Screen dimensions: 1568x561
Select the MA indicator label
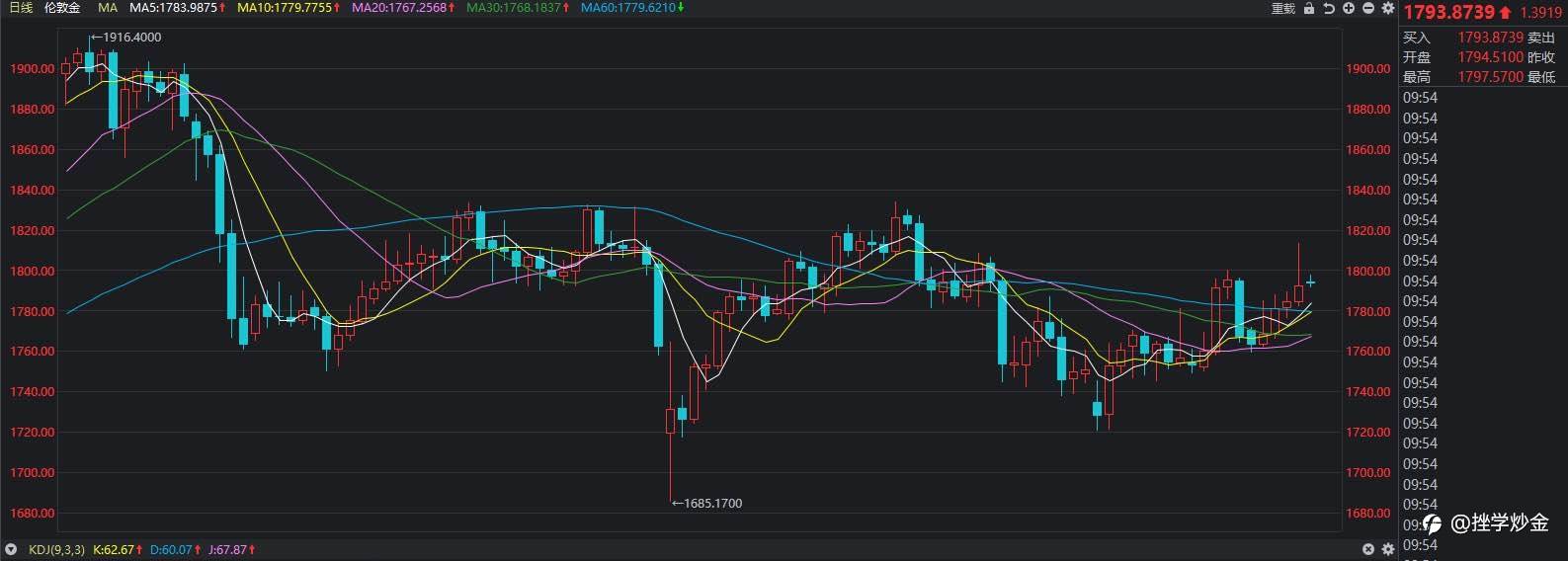tap(108, 8)
